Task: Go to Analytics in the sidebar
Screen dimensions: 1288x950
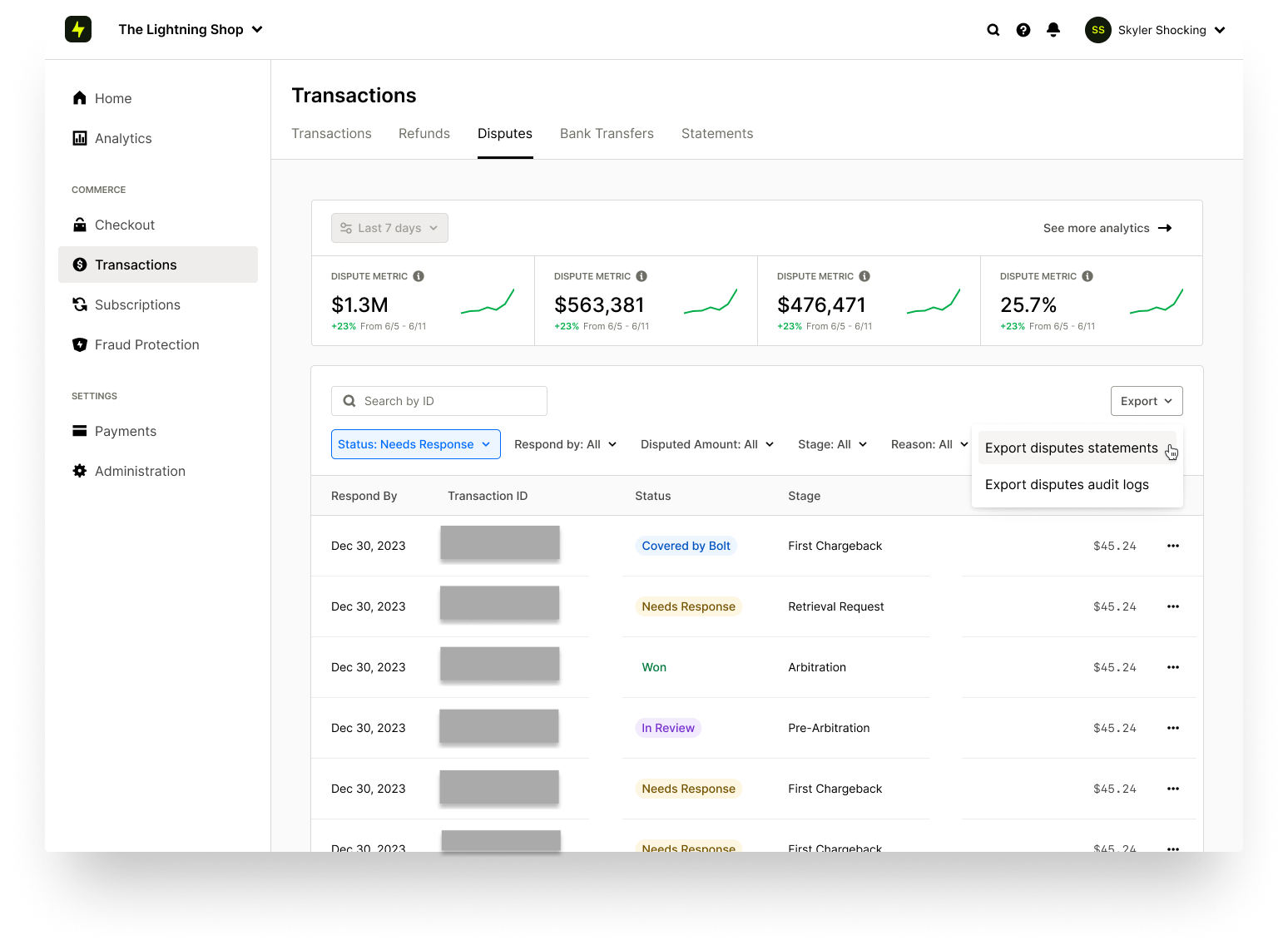Action: [x=158, y=138]
